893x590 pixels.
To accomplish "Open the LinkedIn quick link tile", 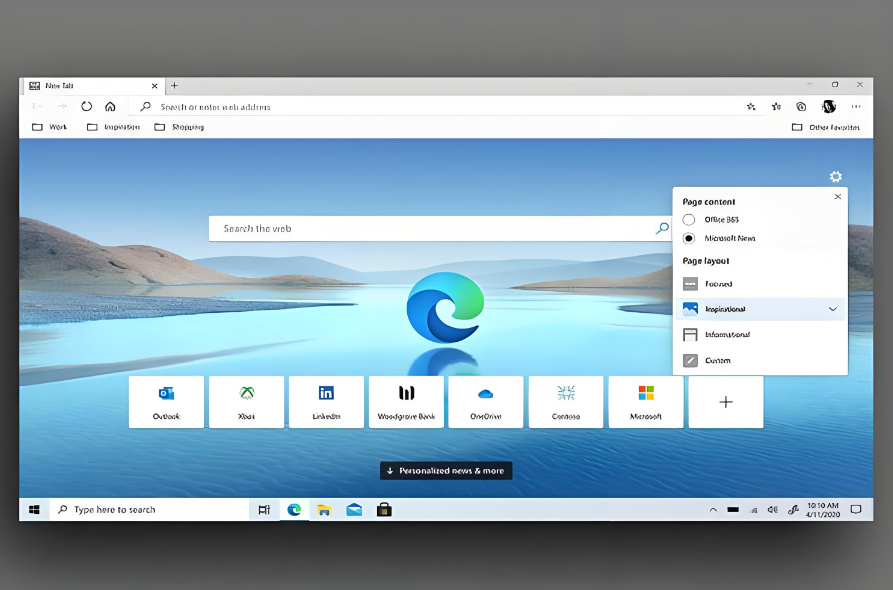I will [326, 401].
